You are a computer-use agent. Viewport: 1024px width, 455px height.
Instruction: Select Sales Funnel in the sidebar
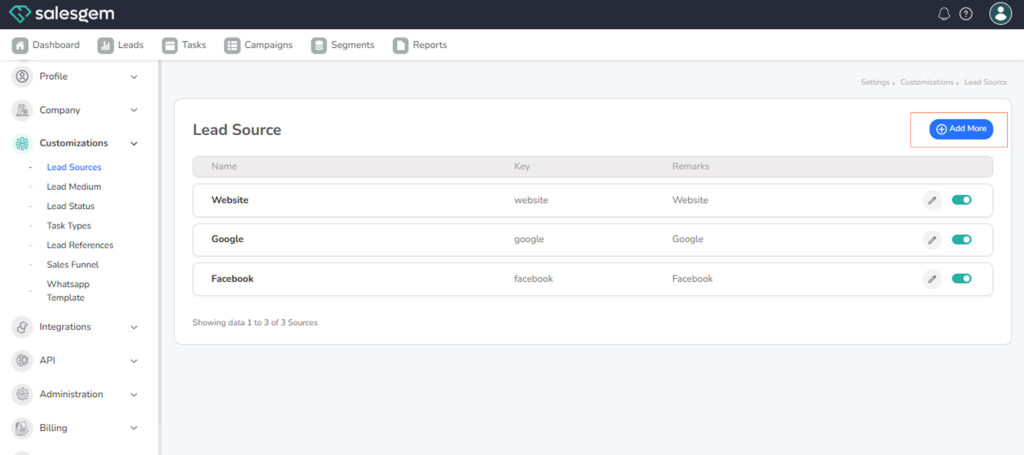[x=72, y=265]
